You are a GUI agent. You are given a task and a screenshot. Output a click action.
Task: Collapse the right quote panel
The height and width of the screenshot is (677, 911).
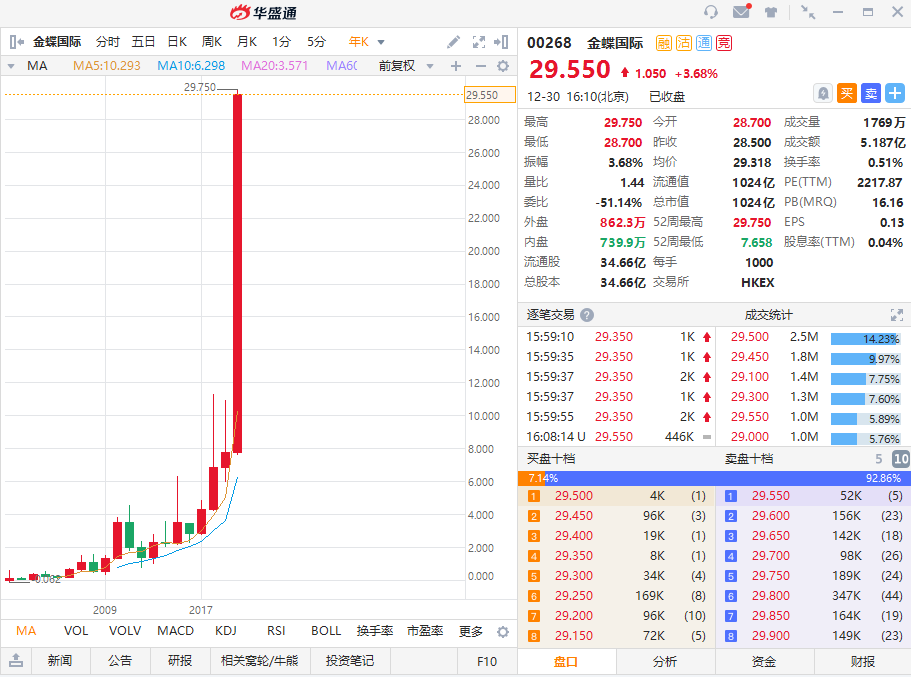pyautogui.click(x=501, y=42)
